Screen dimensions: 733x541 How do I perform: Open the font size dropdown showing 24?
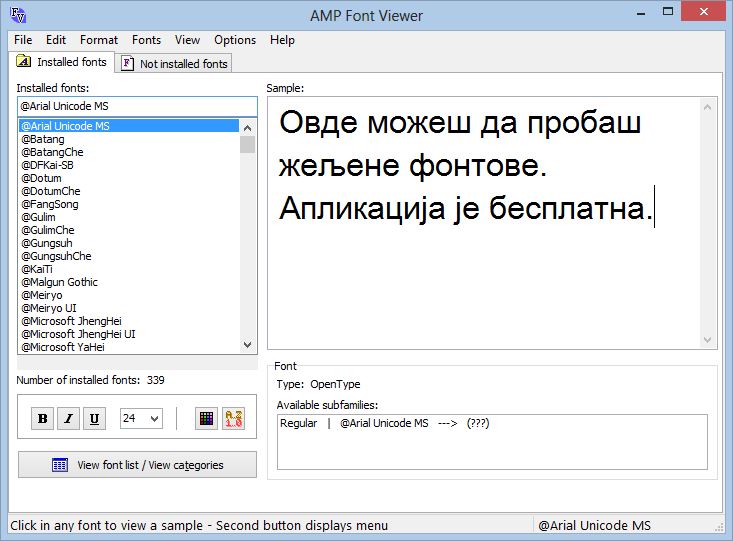141,419
